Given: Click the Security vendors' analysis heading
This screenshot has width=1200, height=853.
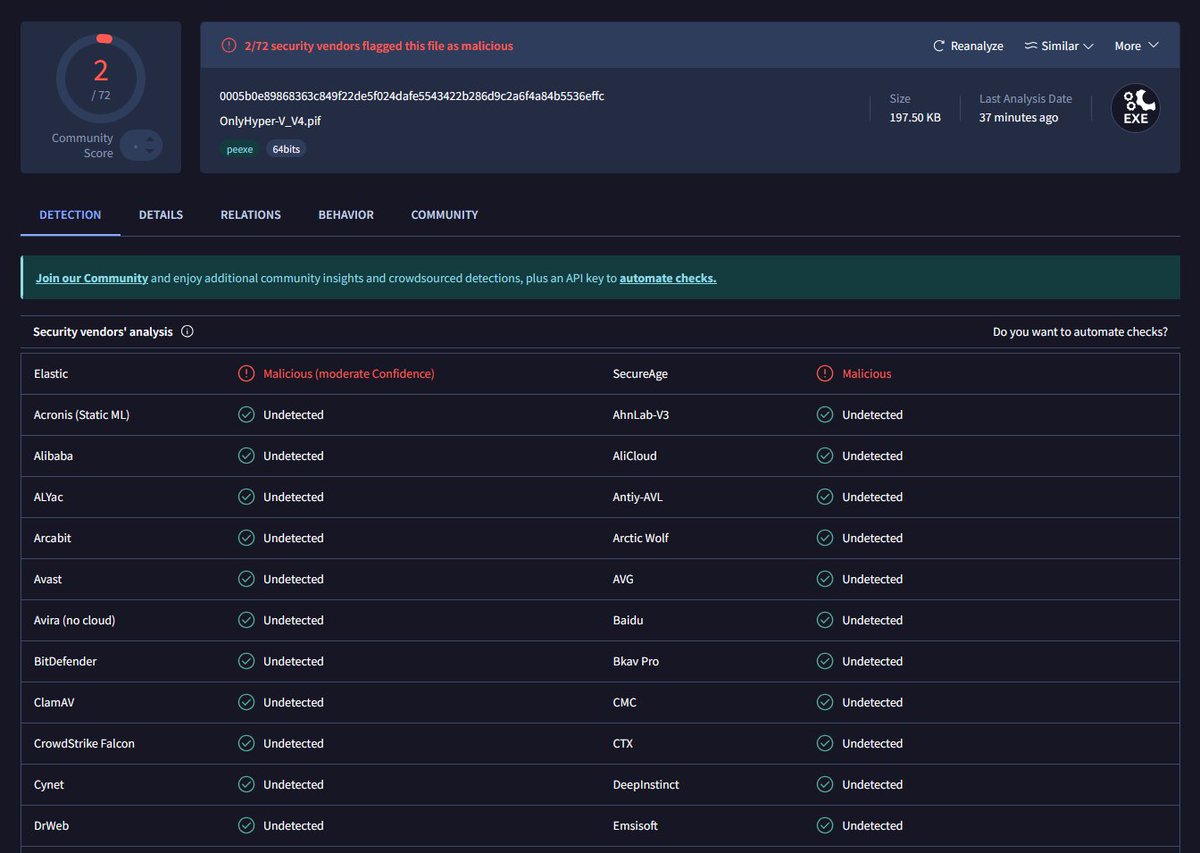Looking at the screenshot, I should (103, 332).
